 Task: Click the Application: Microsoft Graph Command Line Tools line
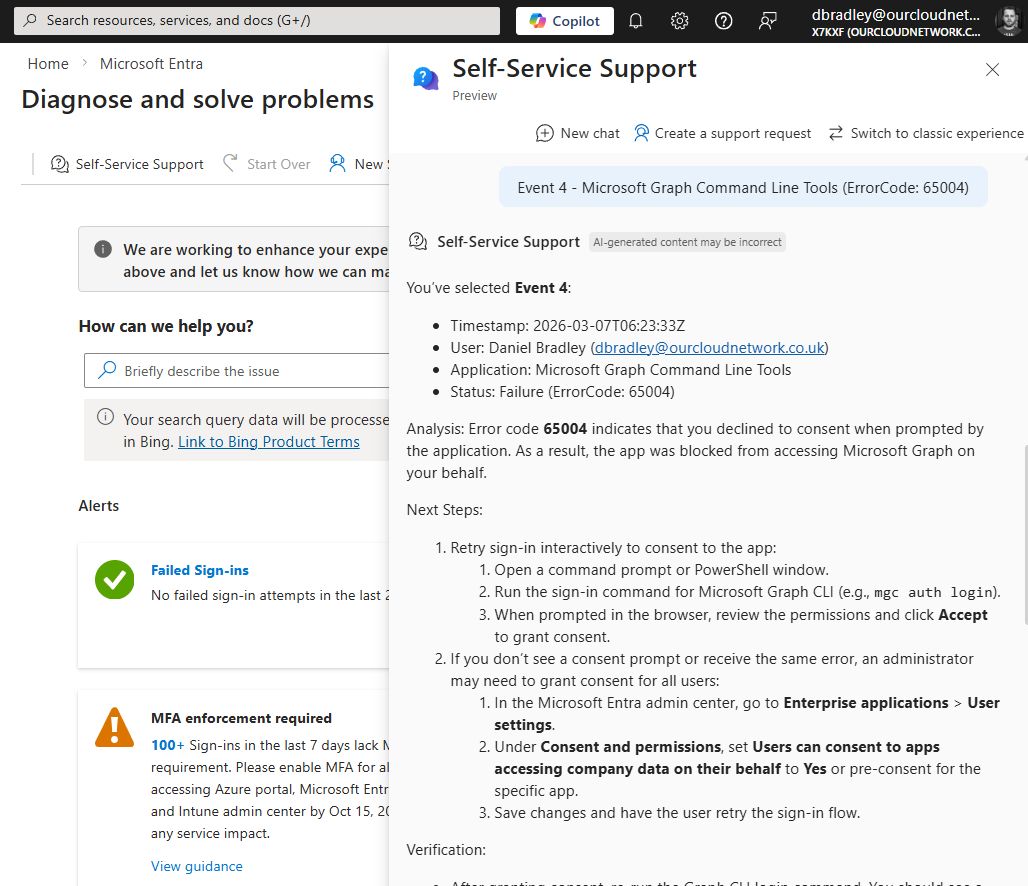tap(620, 370)
